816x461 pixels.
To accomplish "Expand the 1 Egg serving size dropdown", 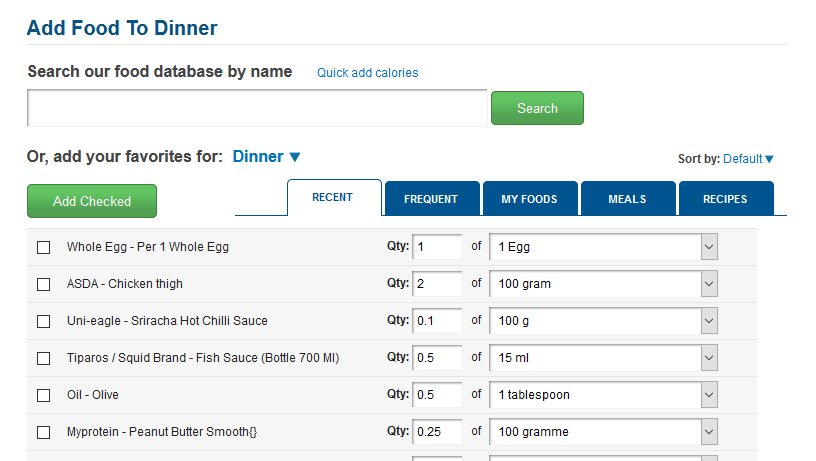I will click(x=604, y=247).
